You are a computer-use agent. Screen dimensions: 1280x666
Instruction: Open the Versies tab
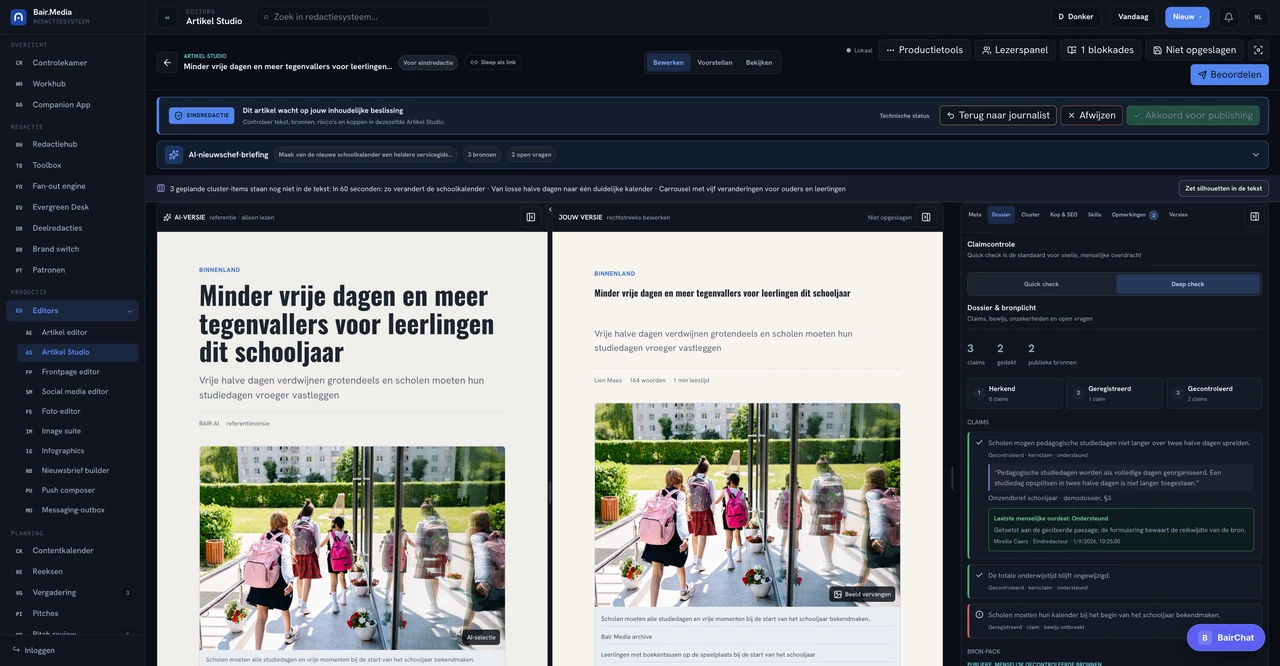click(1178, 215)
